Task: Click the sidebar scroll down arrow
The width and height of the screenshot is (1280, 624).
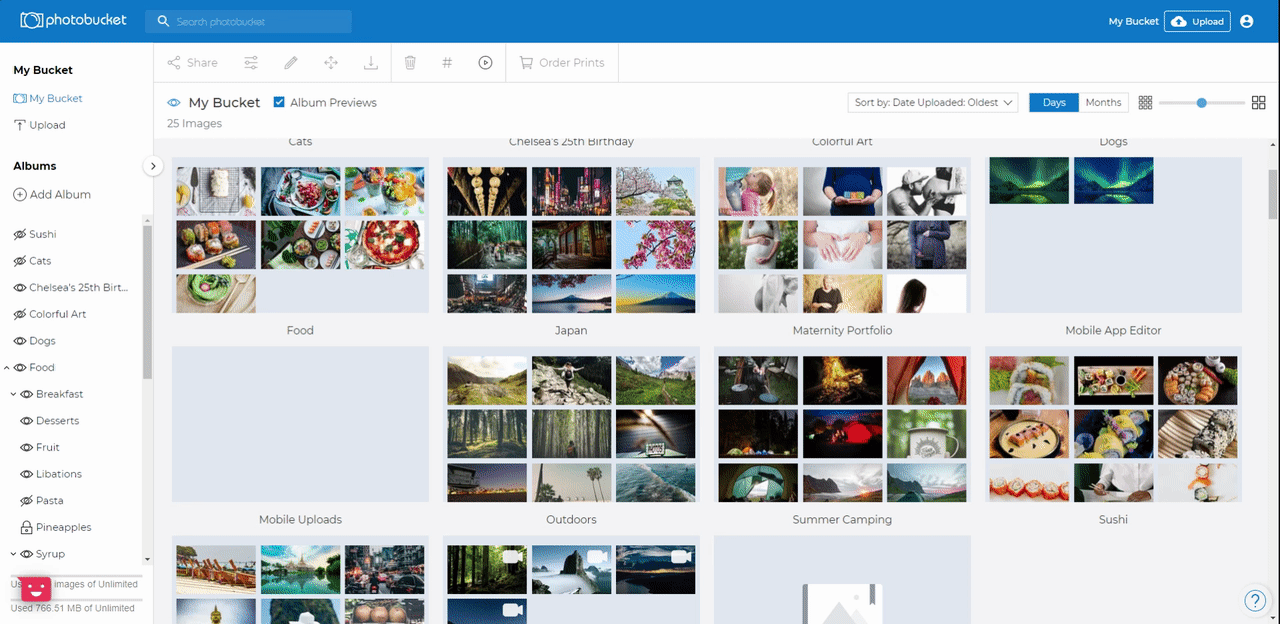Action: 148,560
